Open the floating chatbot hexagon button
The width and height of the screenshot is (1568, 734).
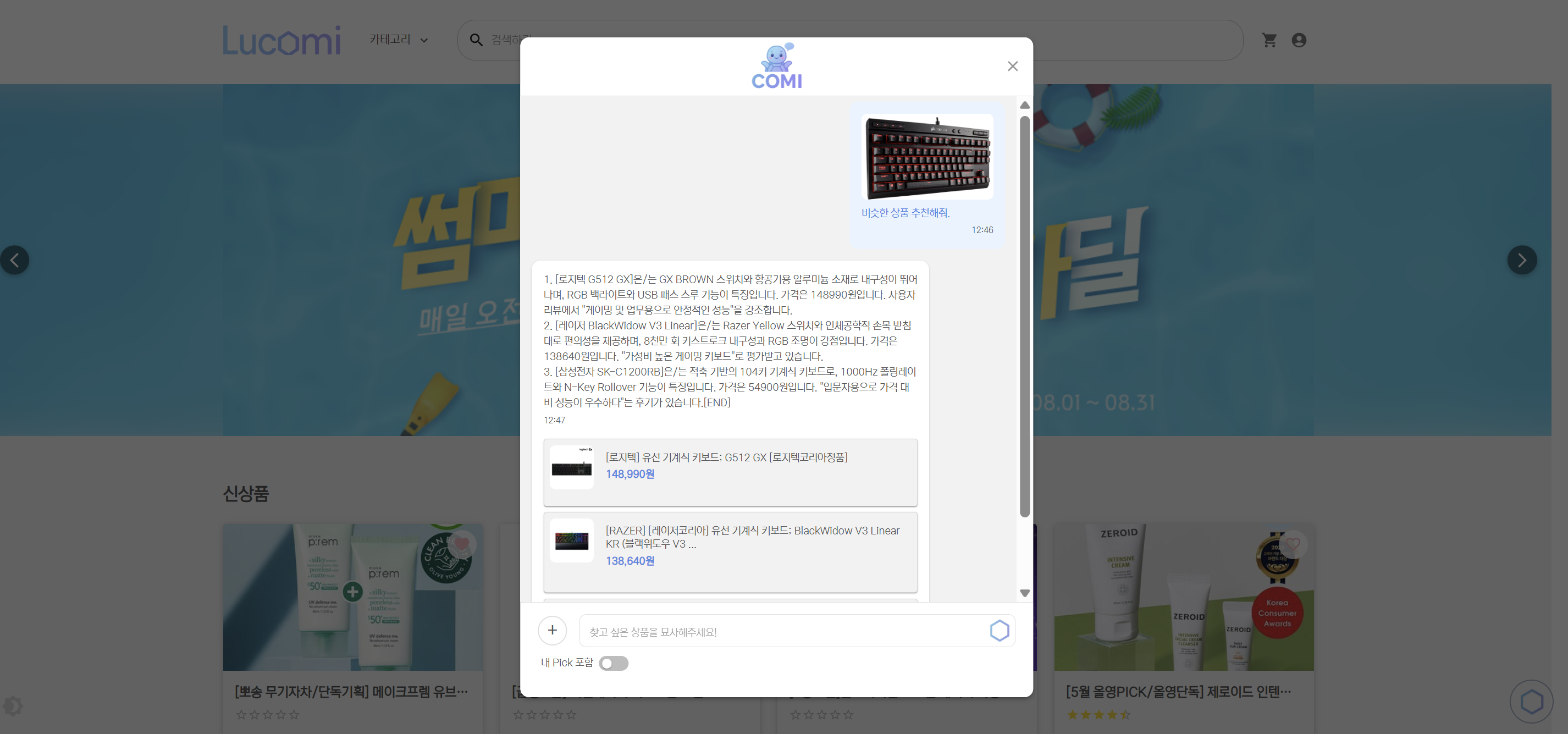[1532, 702]
